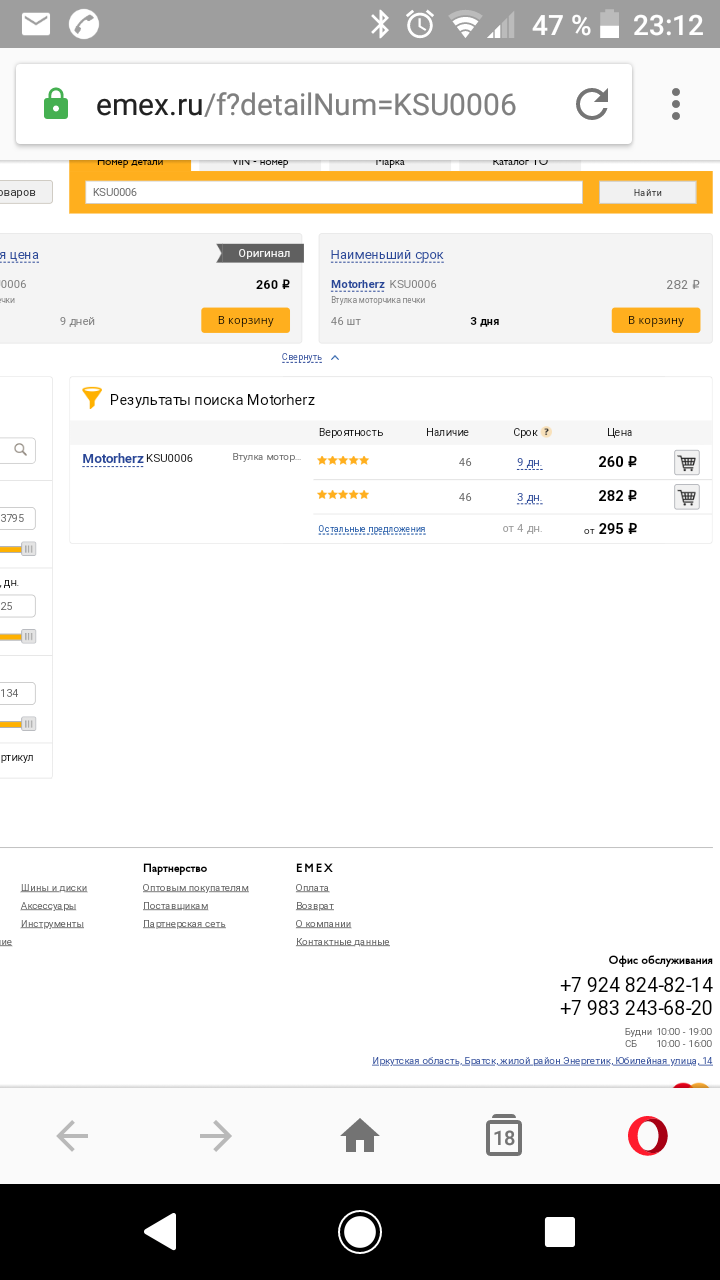Open Motorherz brand link in results table

click(113, 459)
